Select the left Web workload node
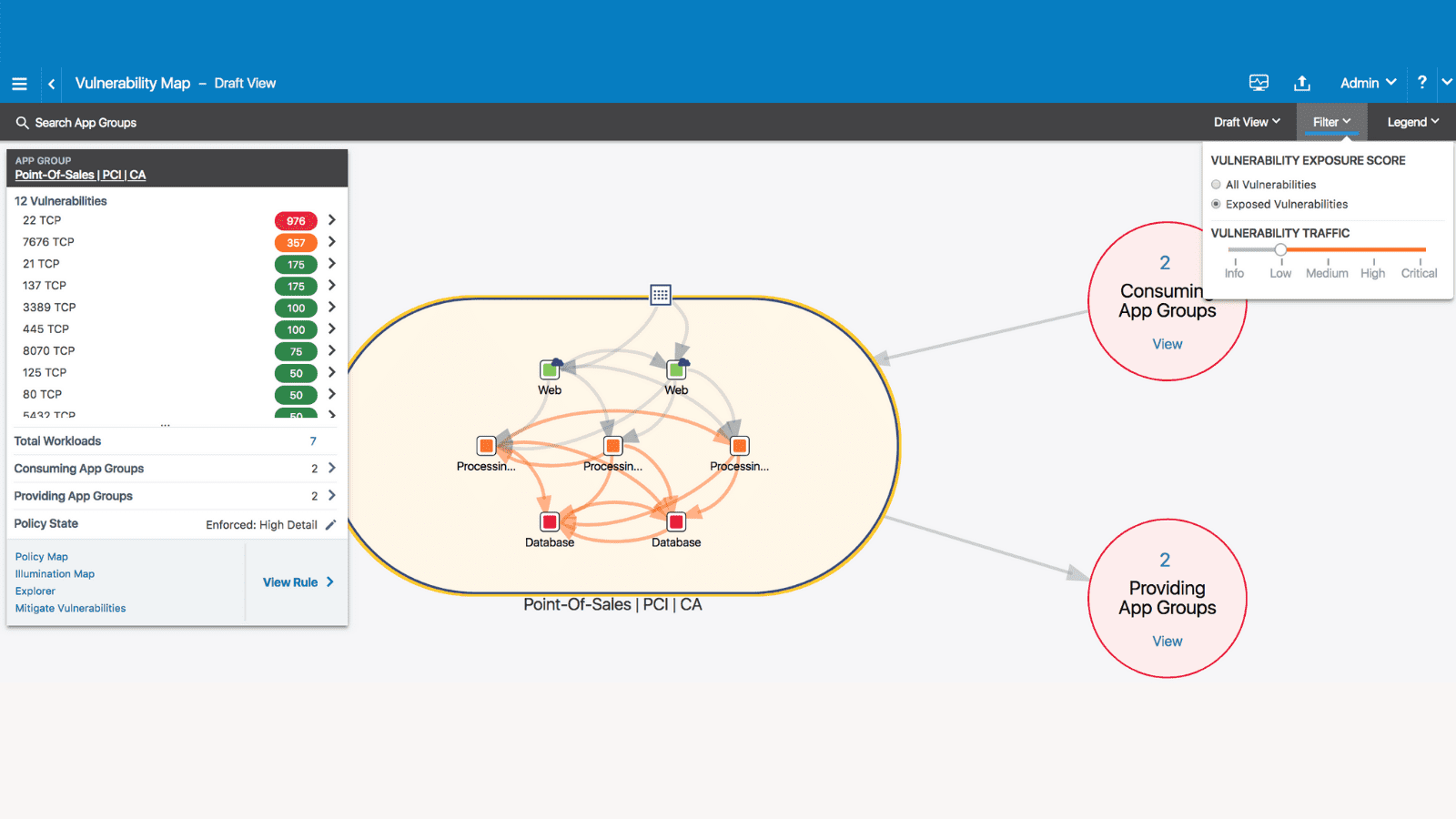This screenshot has height=819, width=1456. coord(550,369)
